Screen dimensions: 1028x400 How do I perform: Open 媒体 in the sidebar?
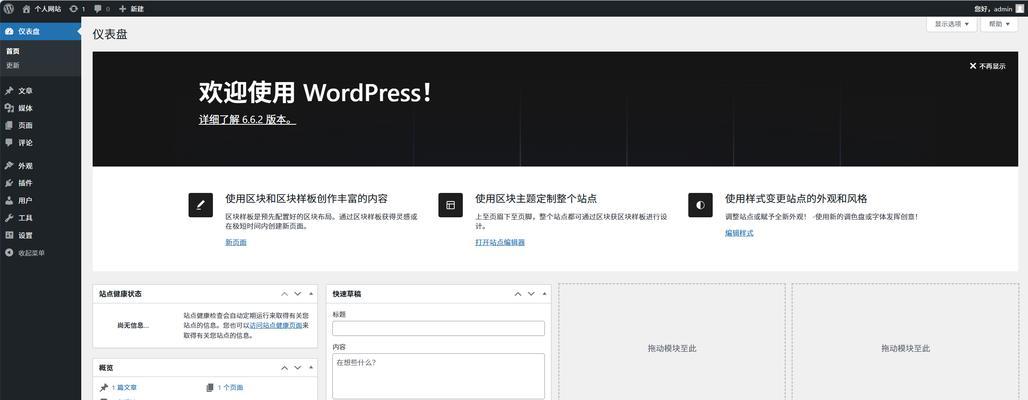(41, 108)
